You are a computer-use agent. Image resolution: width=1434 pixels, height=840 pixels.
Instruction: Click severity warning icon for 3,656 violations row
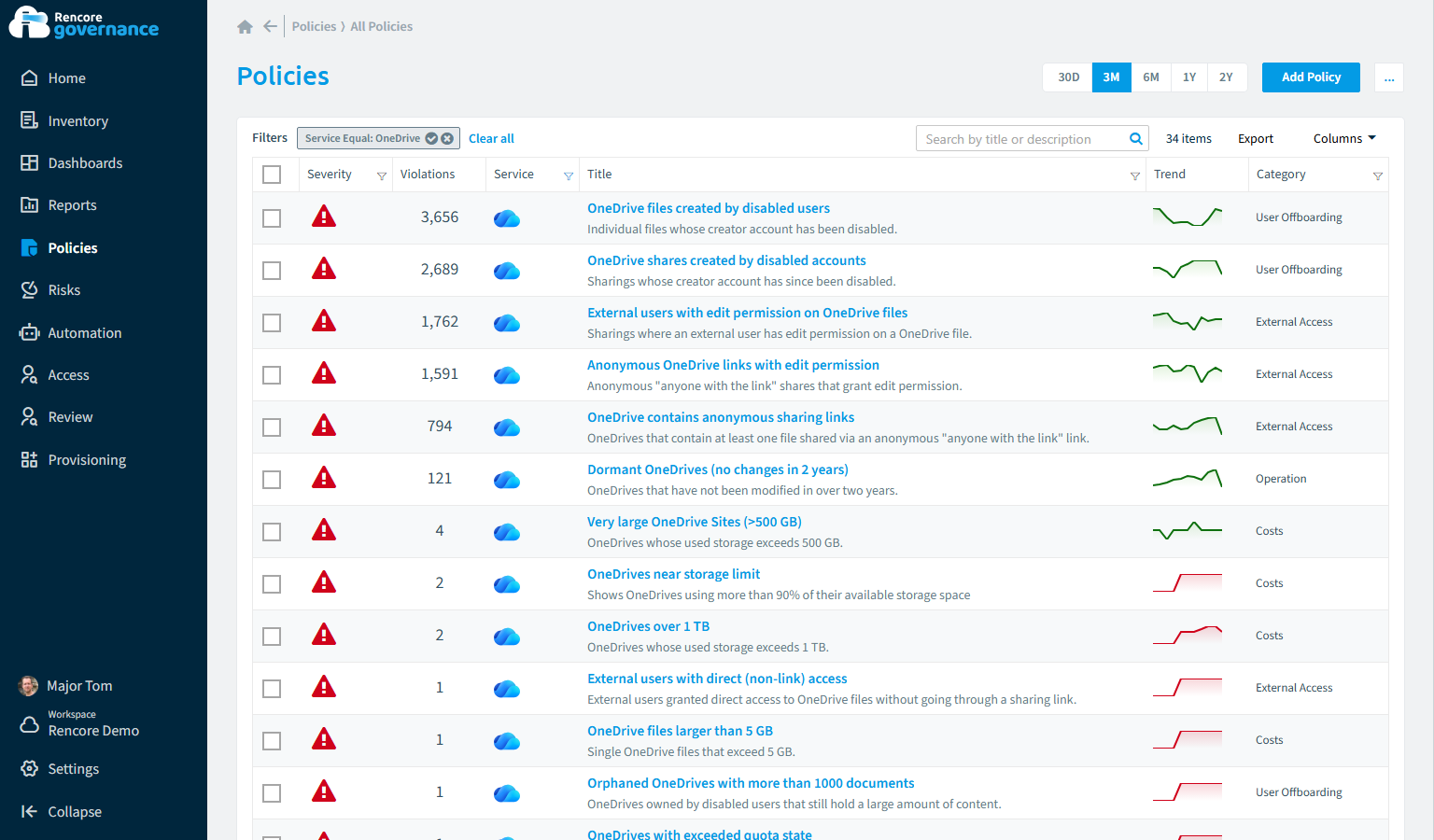tap(324, 217)
